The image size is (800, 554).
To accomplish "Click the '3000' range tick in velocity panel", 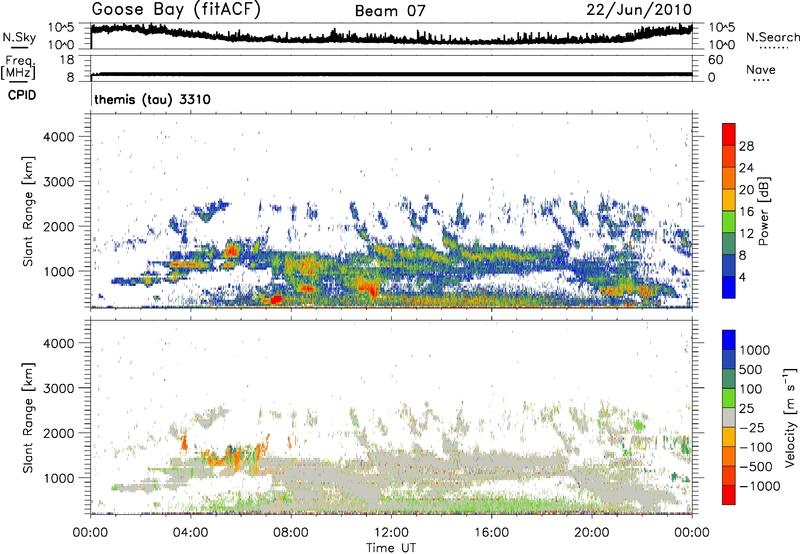I will pyautogui.click(x=59, y=388).
